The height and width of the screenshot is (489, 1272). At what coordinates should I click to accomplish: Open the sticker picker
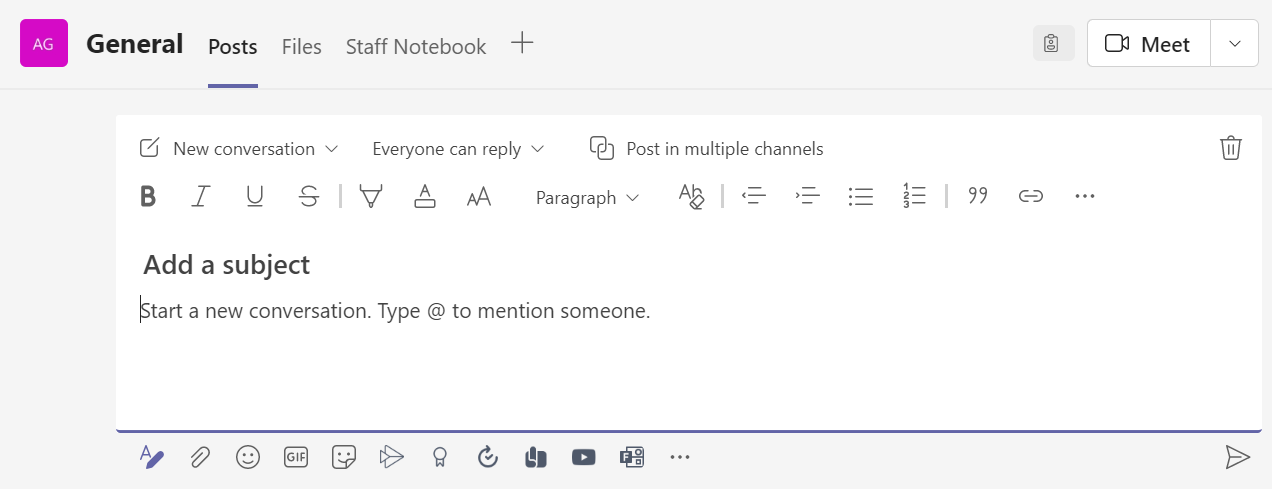344,457
